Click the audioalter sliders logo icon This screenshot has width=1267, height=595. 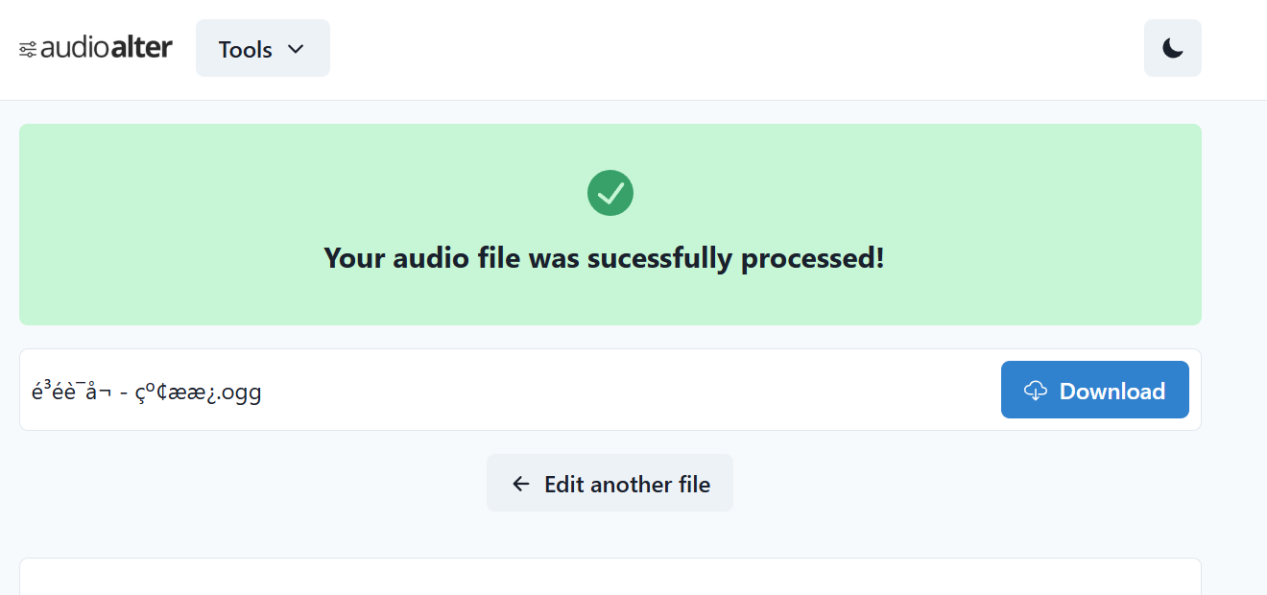[x=28, y=49]
